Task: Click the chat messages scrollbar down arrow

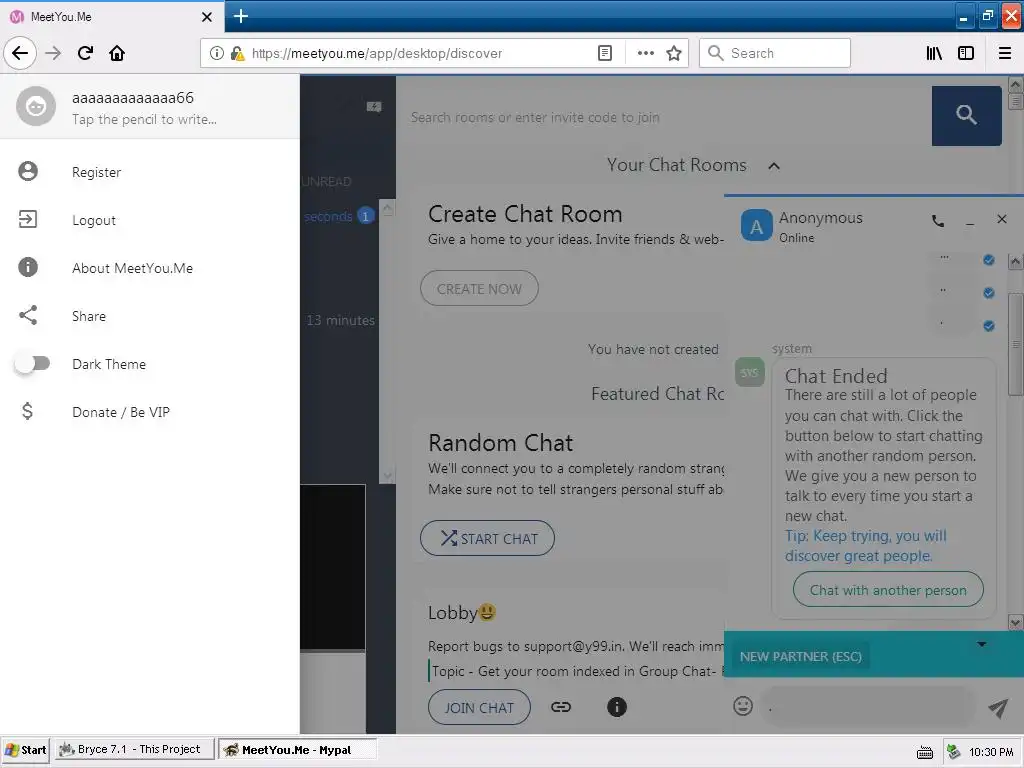Action: tap(1016, 622)
